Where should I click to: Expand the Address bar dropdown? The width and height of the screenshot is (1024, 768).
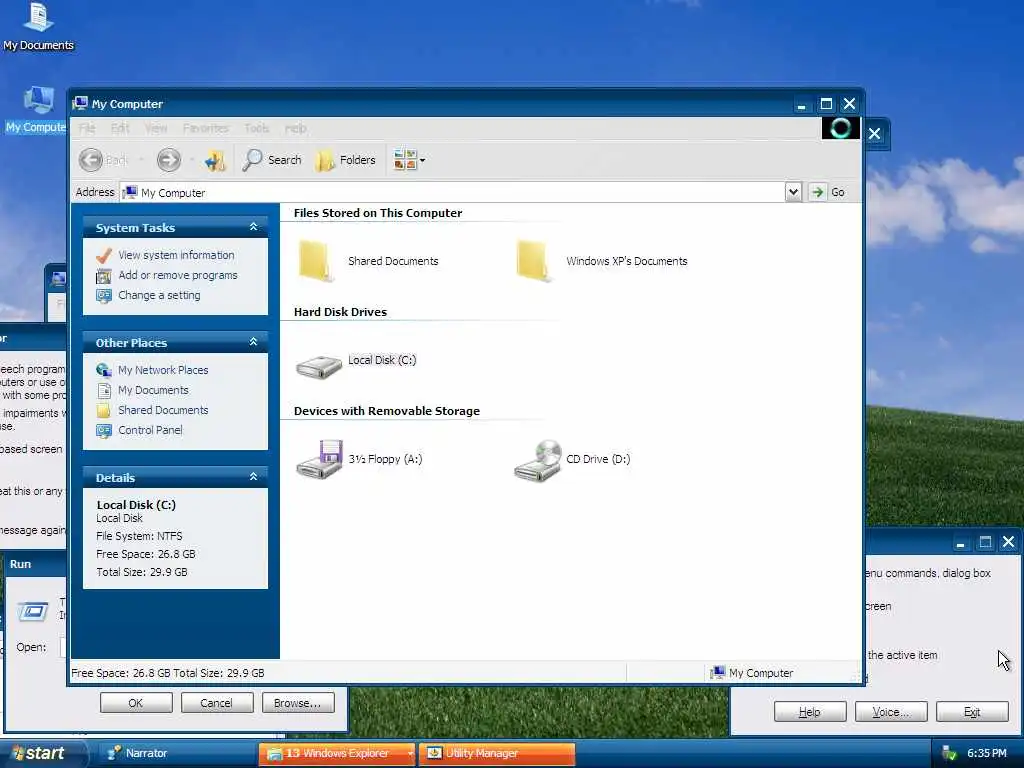793,192
